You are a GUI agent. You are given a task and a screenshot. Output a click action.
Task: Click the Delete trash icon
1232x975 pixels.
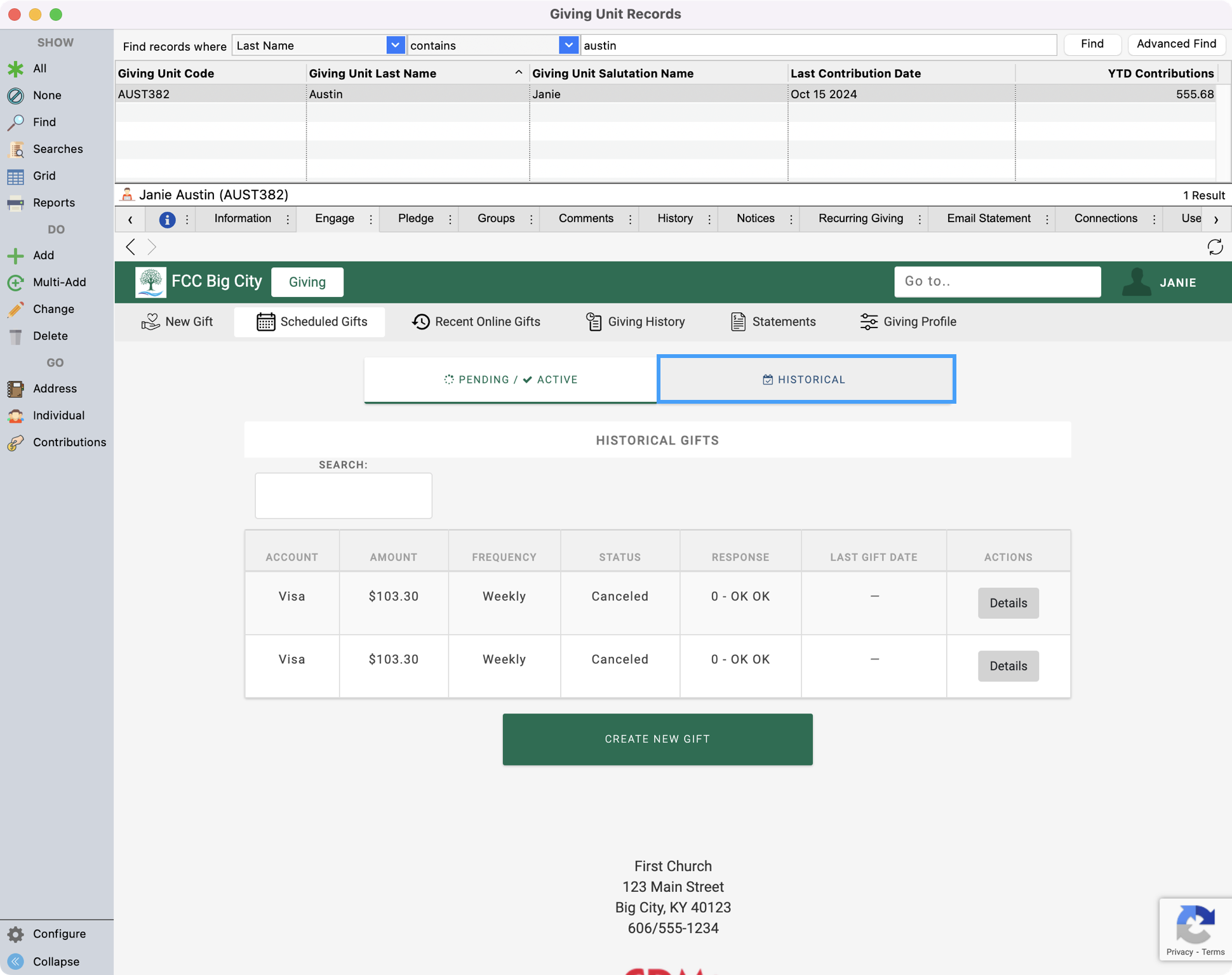16,336
